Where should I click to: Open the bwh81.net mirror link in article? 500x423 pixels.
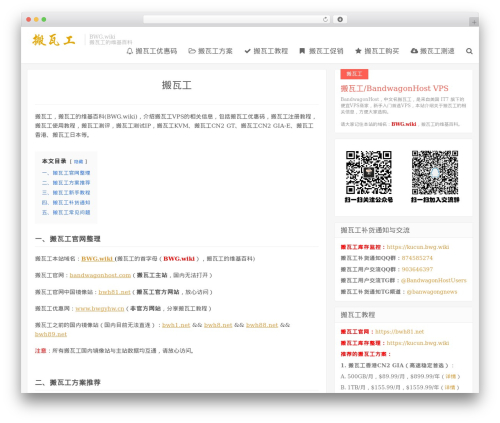click(114, 292)
